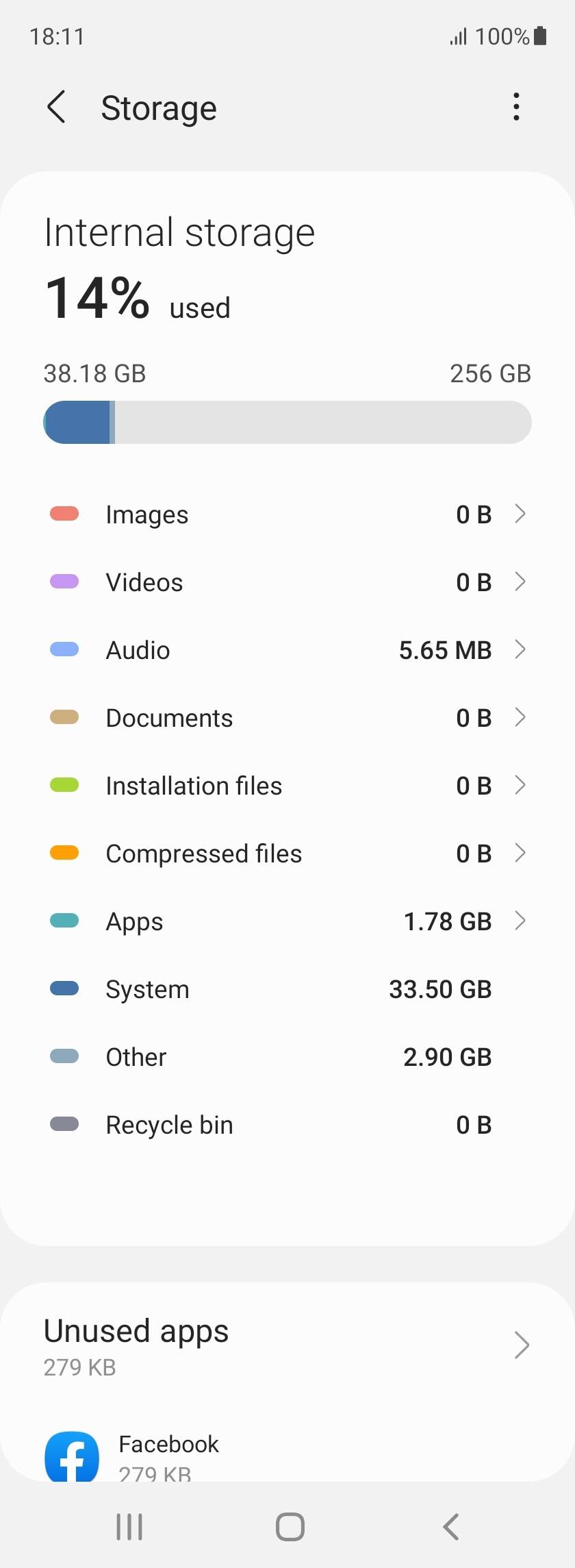Tap the battery icon in status bar
The image size is (575, 1568).
pyautogui.click(x=540, y=36)
